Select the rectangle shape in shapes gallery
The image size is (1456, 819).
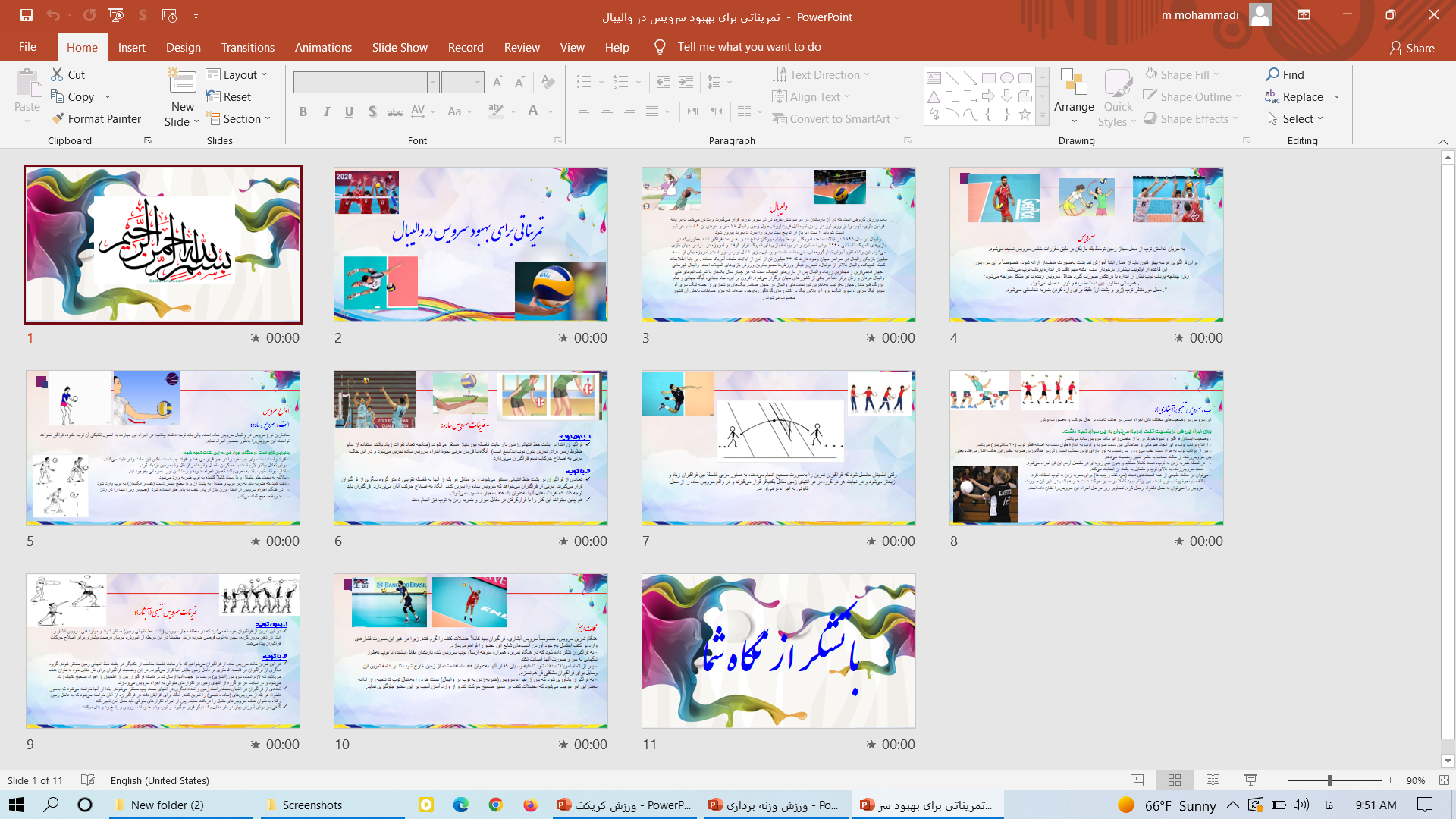(988, 78)
